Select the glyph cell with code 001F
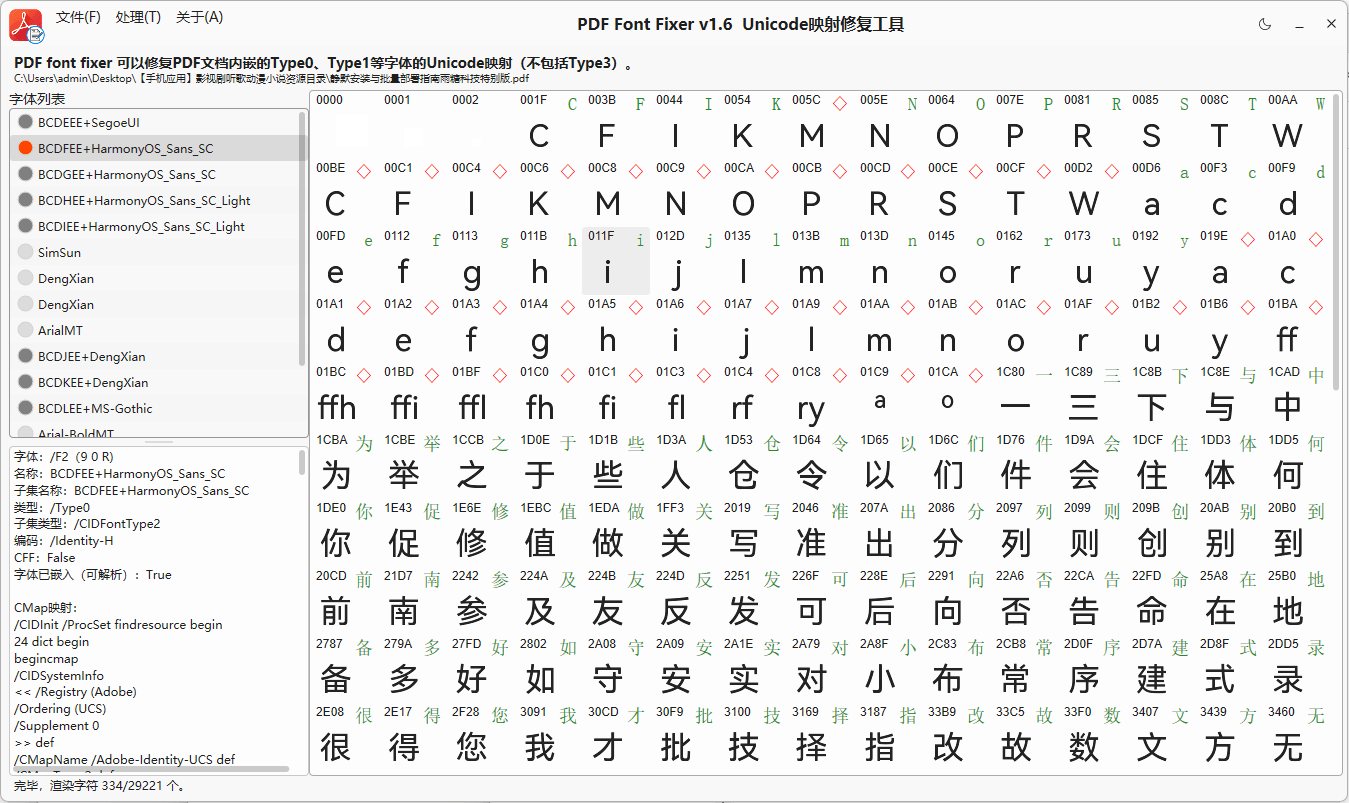1349x803 pixels. pos(548,124)
